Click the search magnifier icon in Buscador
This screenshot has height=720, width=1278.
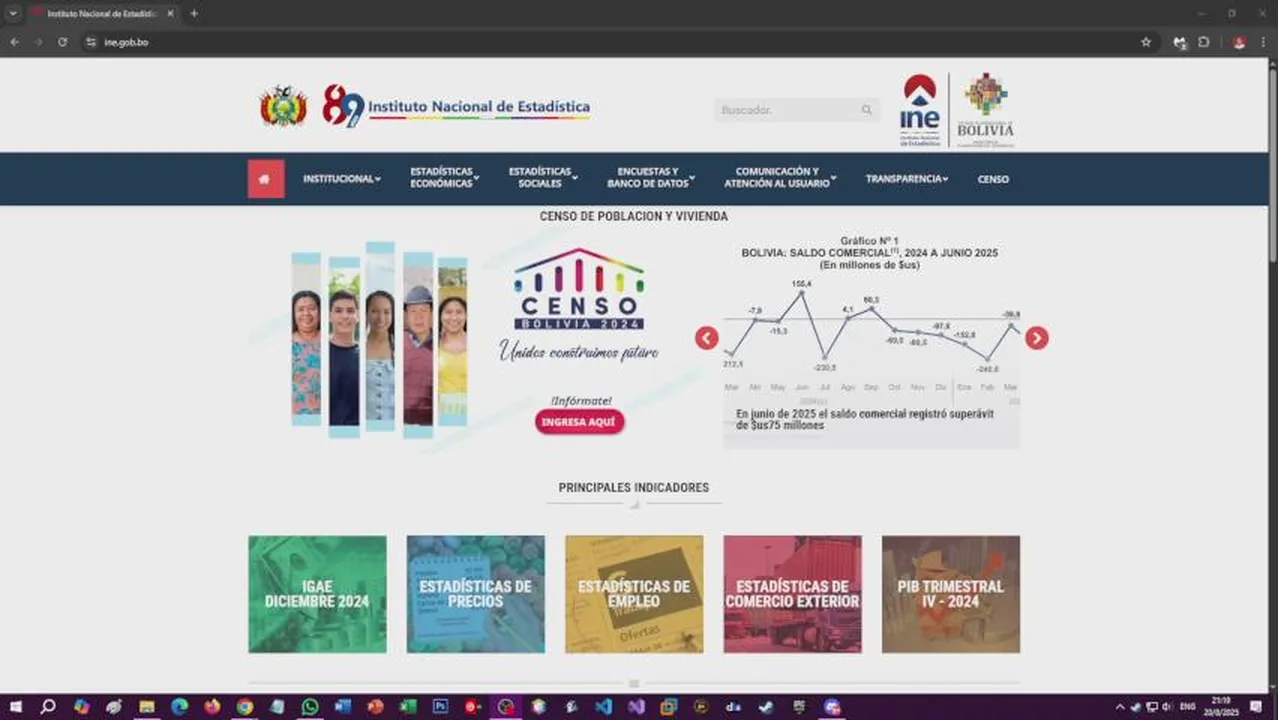pyautogui.click(x=867, y=110)
